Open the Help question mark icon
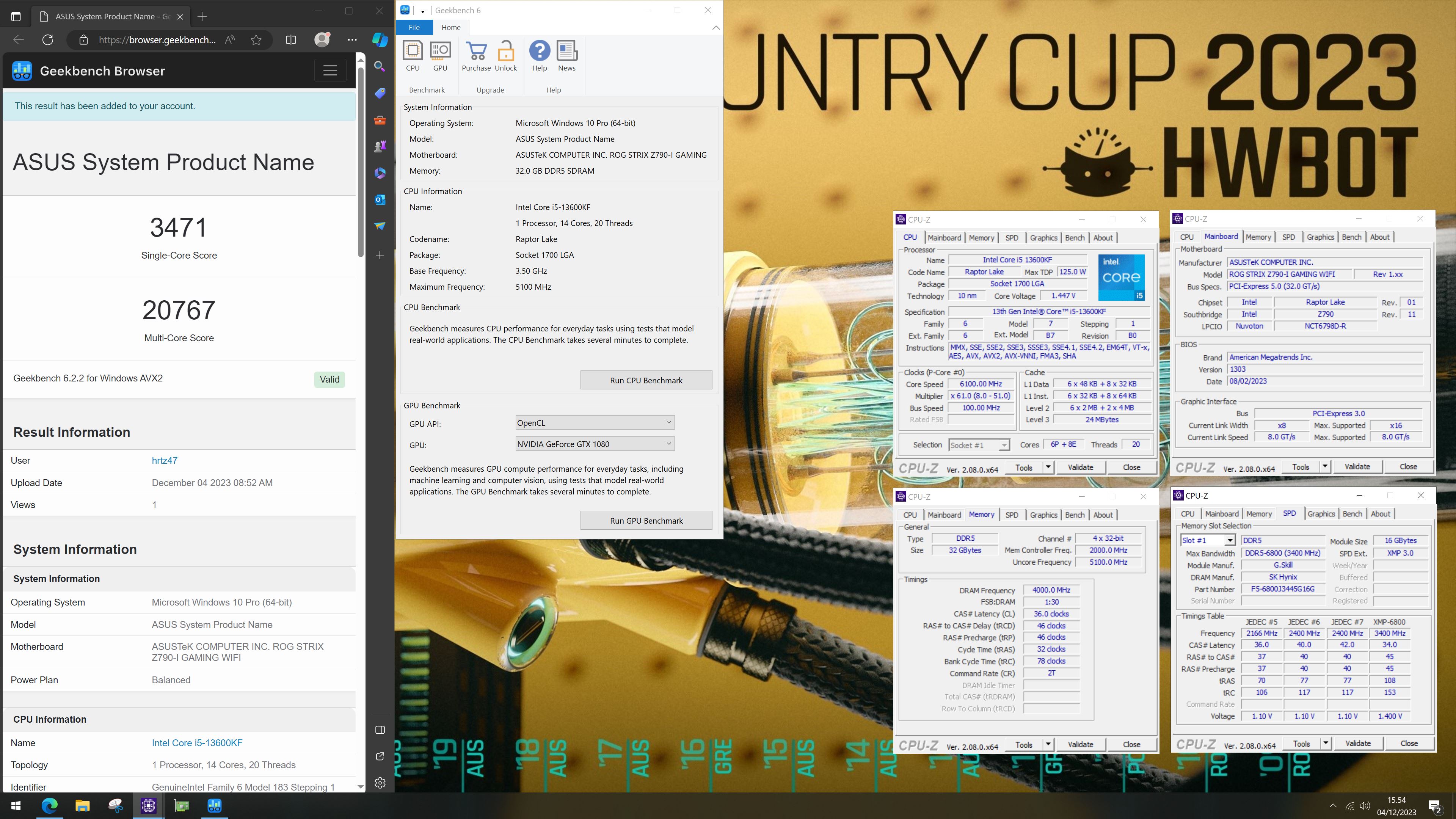 click(x=540, y=56)
